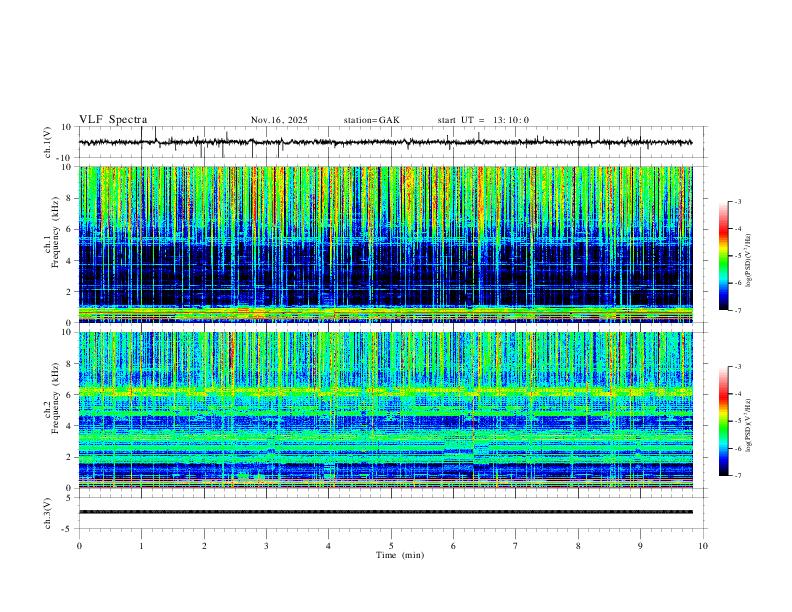Click the ch.2 PSD color bar
792x612 pixels.
(x=723, y=421)
